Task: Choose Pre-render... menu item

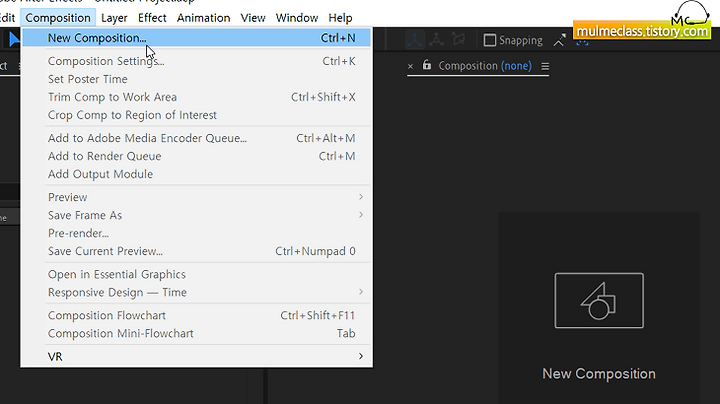Action: click(197, 233)
